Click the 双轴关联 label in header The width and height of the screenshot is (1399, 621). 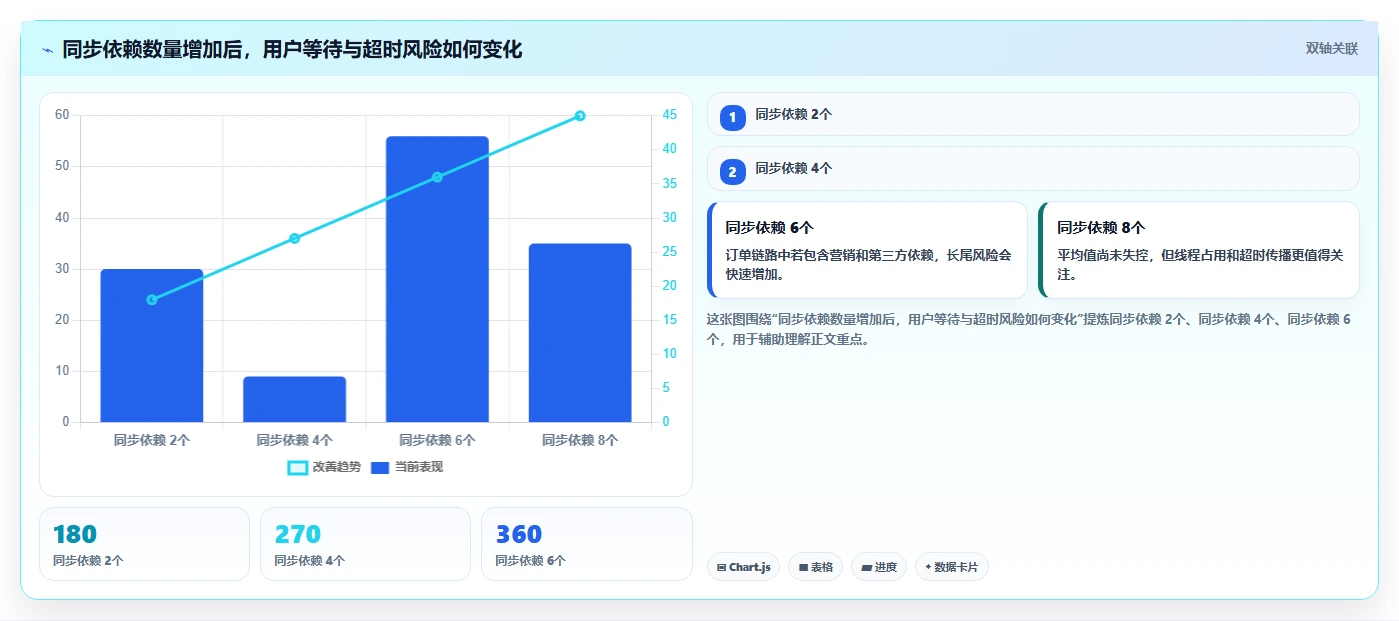[1331, 49]
